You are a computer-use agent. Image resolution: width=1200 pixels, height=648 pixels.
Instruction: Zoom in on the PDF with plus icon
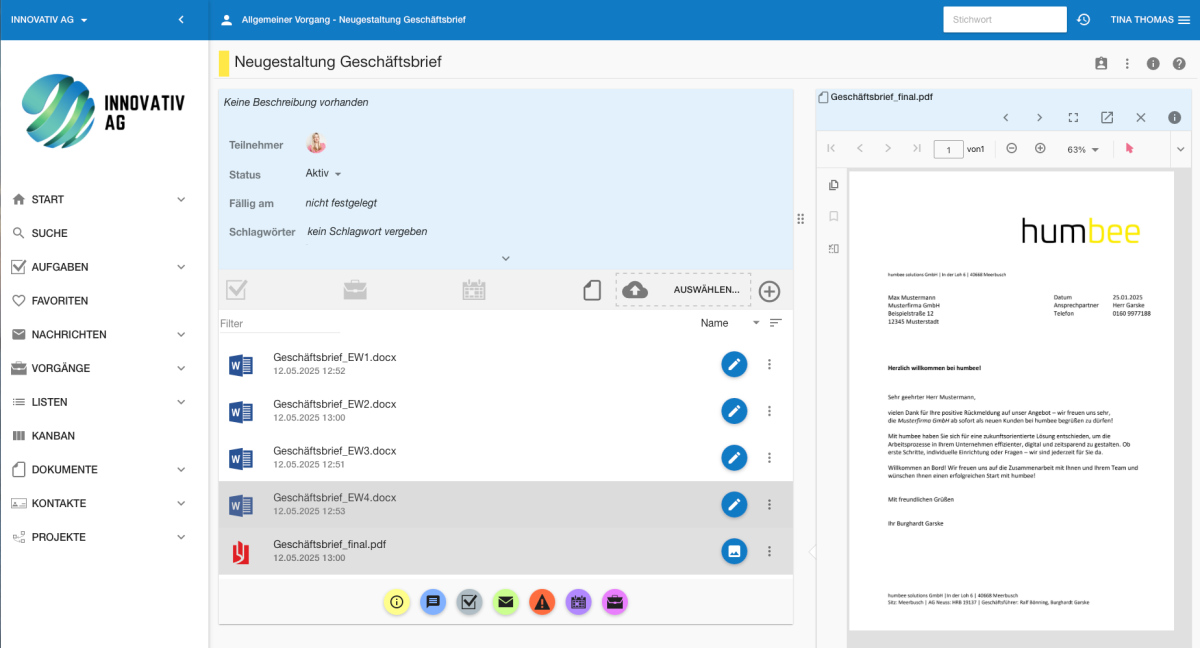1040,149
